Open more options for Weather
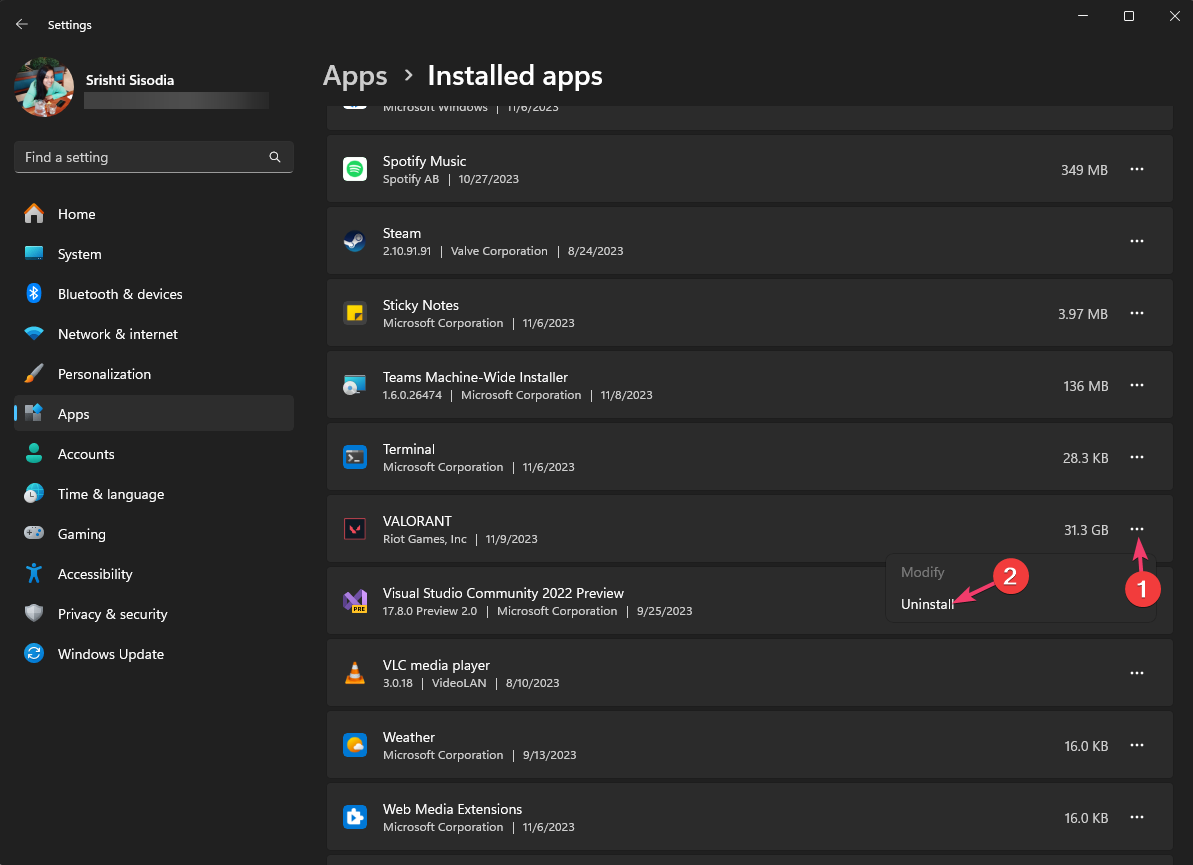The height and width of the screenshot is (865, 1193). (x=1137, y=745)
